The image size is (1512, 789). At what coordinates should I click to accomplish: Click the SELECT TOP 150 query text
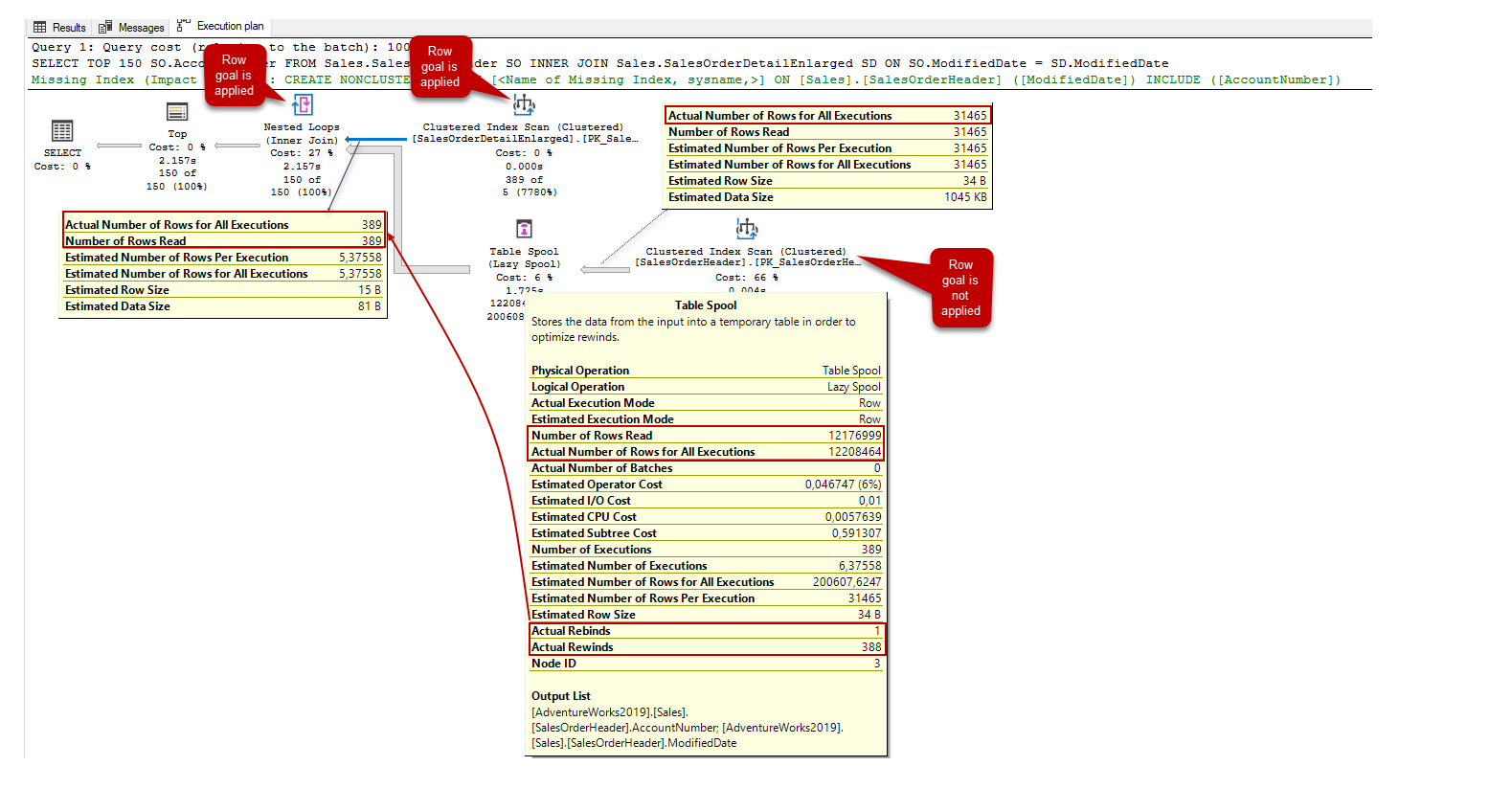pos(599,64)
